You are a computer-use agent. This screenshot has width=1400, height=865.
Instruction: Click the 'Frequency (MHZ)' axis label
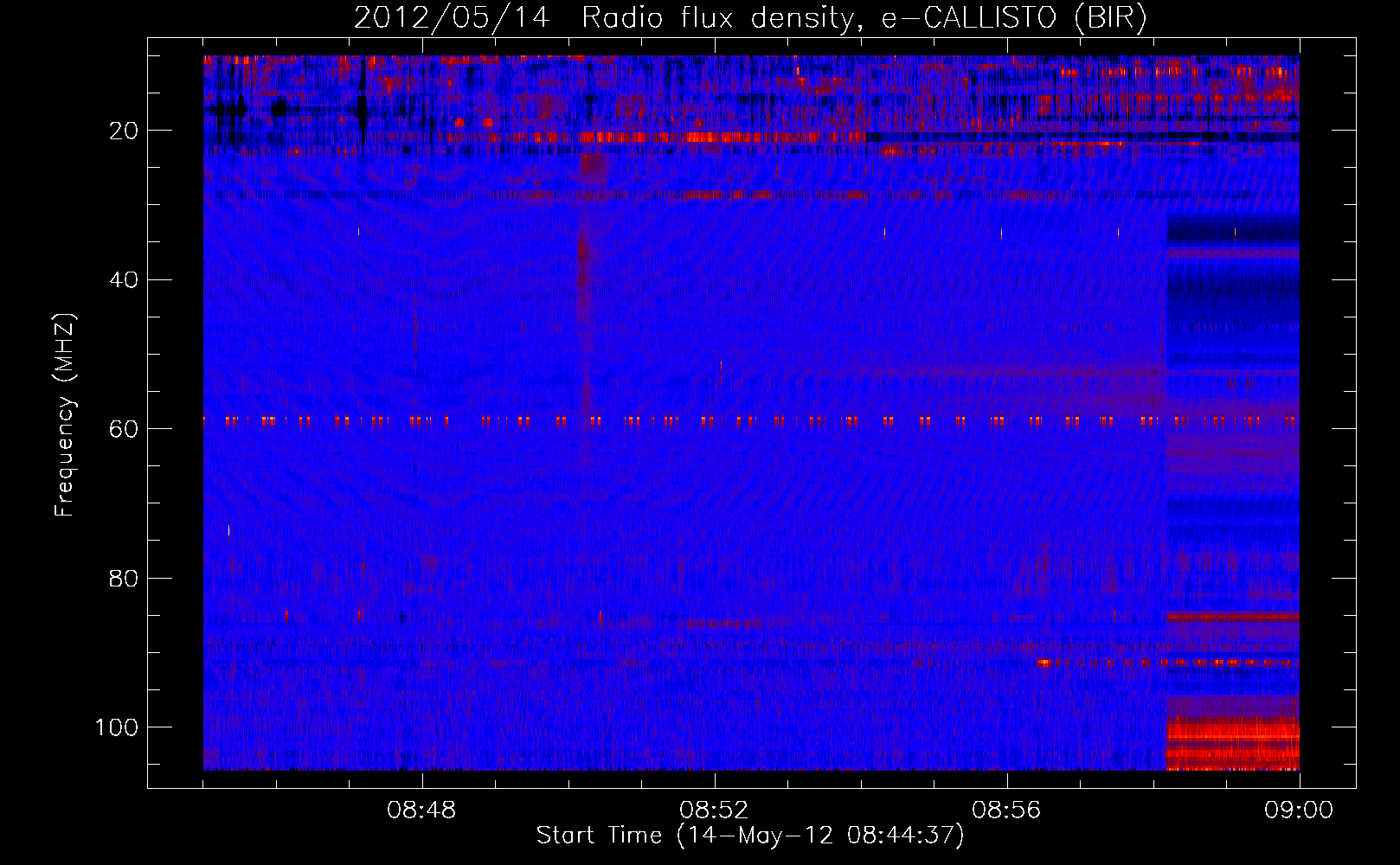point(65,415)
